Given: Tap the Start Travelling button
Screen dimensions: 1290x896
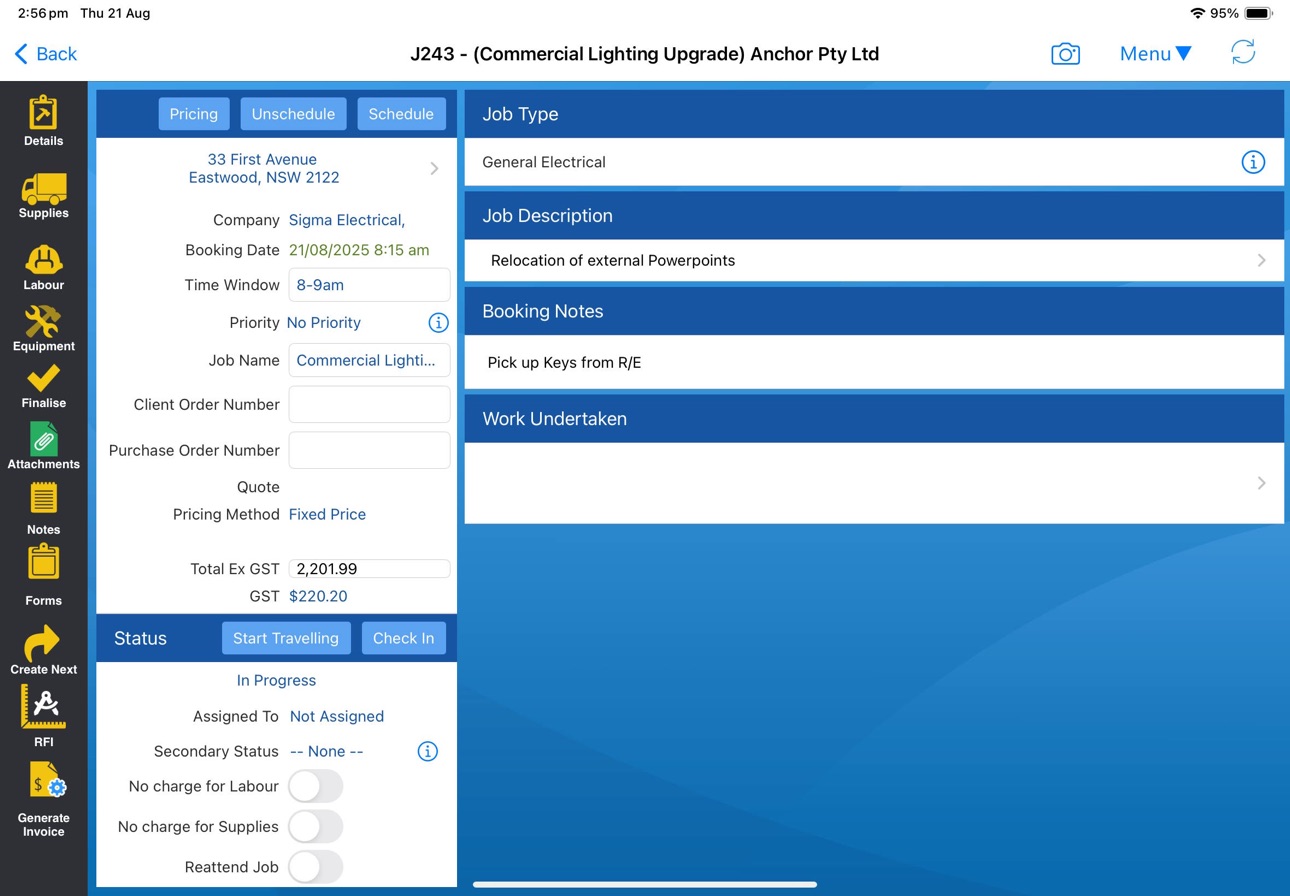Looking at the screenshot, I should pyautogui.click(x=286, y=638).
